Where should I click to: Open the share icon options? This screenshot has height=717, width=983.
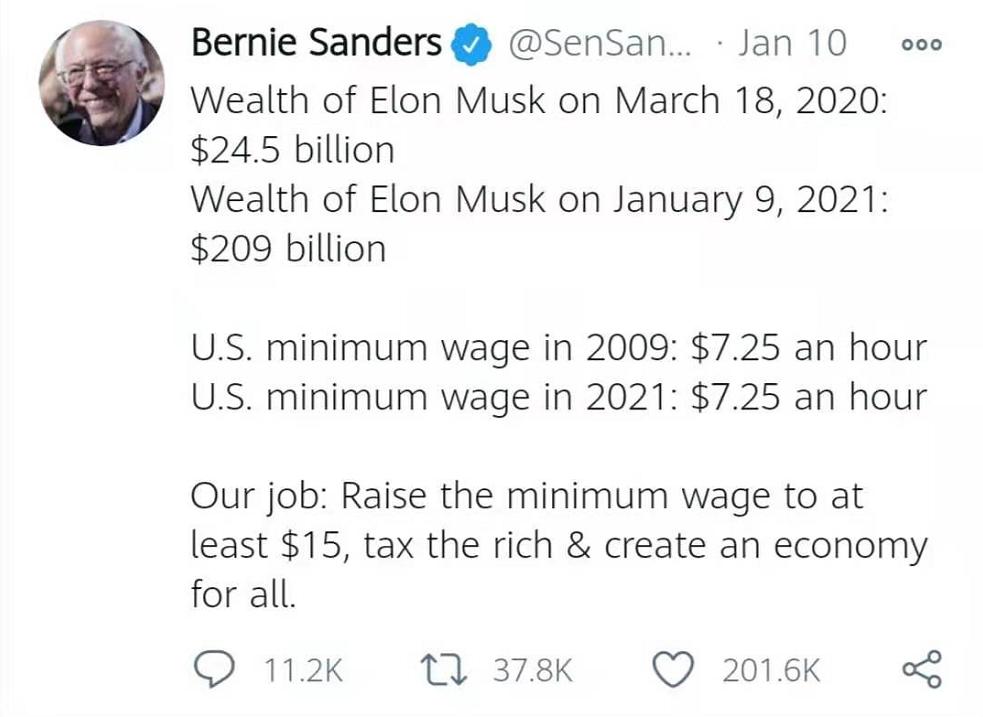click(x=920, y=668)
